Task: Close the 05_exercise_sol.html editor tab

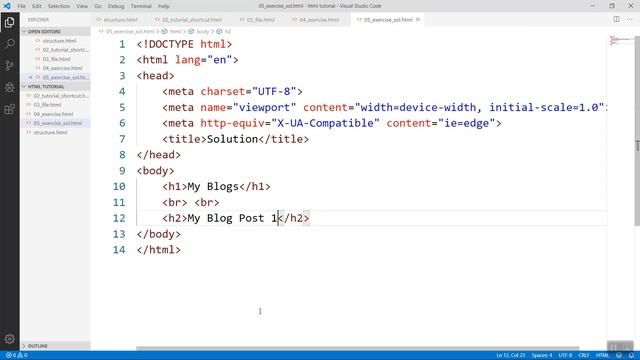Action: 418,20
